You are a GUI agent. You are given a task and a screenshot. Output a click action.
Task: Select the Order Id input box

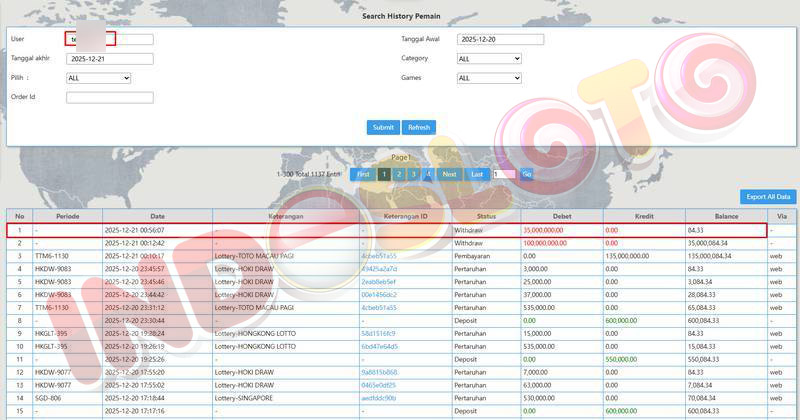pyautogui.click(x=110, y=98)
